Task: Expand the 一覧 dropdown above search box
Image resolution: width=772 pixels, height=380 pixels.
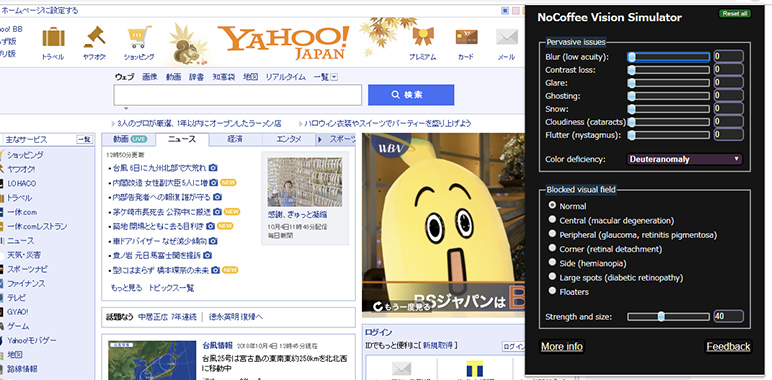Action: (x=334, y=77)
